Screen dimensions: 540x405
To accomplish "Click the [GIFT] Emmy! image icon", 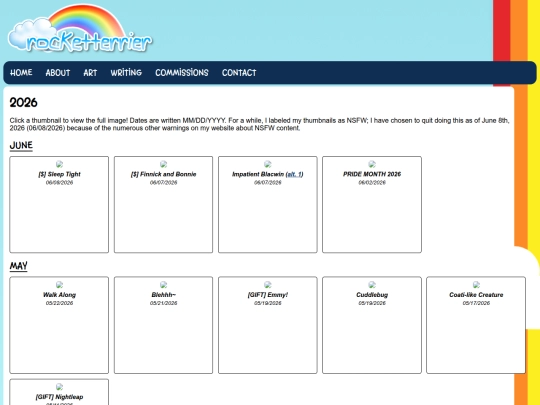I will [x=268, y=285].
